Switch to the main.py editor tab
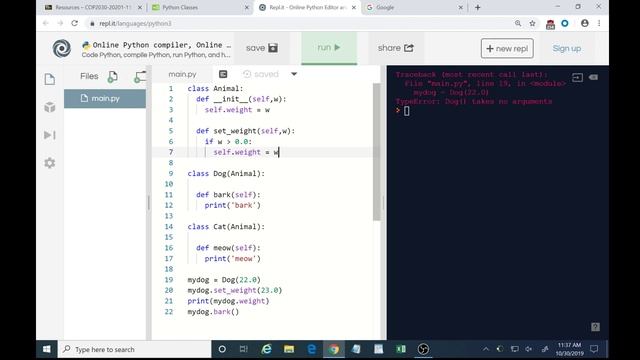Viewport: 640px width, 360px height. pyautogui.click(x=182, y=74)
